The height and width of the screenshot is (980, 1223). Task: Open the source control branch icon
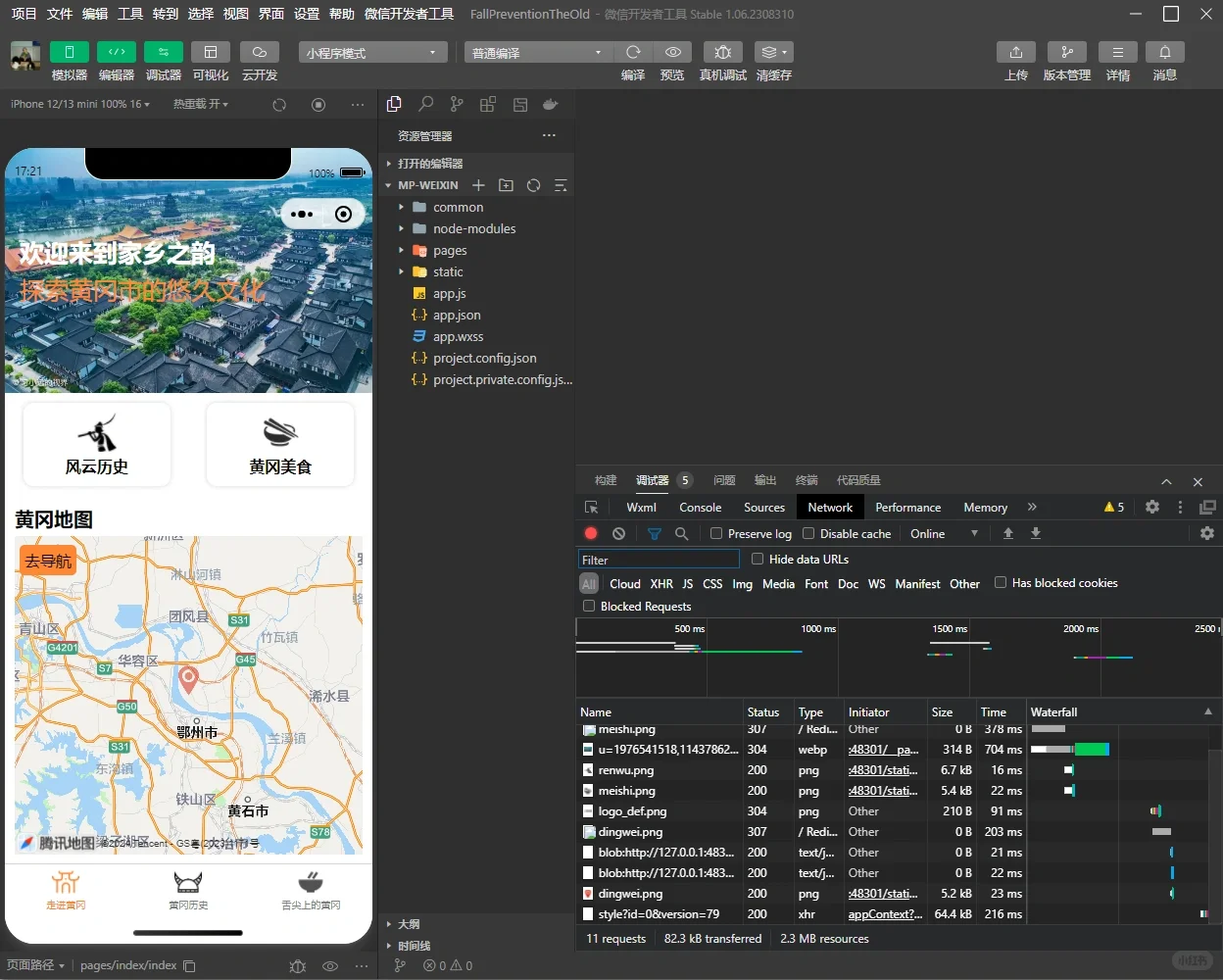[x=457, y=104]
